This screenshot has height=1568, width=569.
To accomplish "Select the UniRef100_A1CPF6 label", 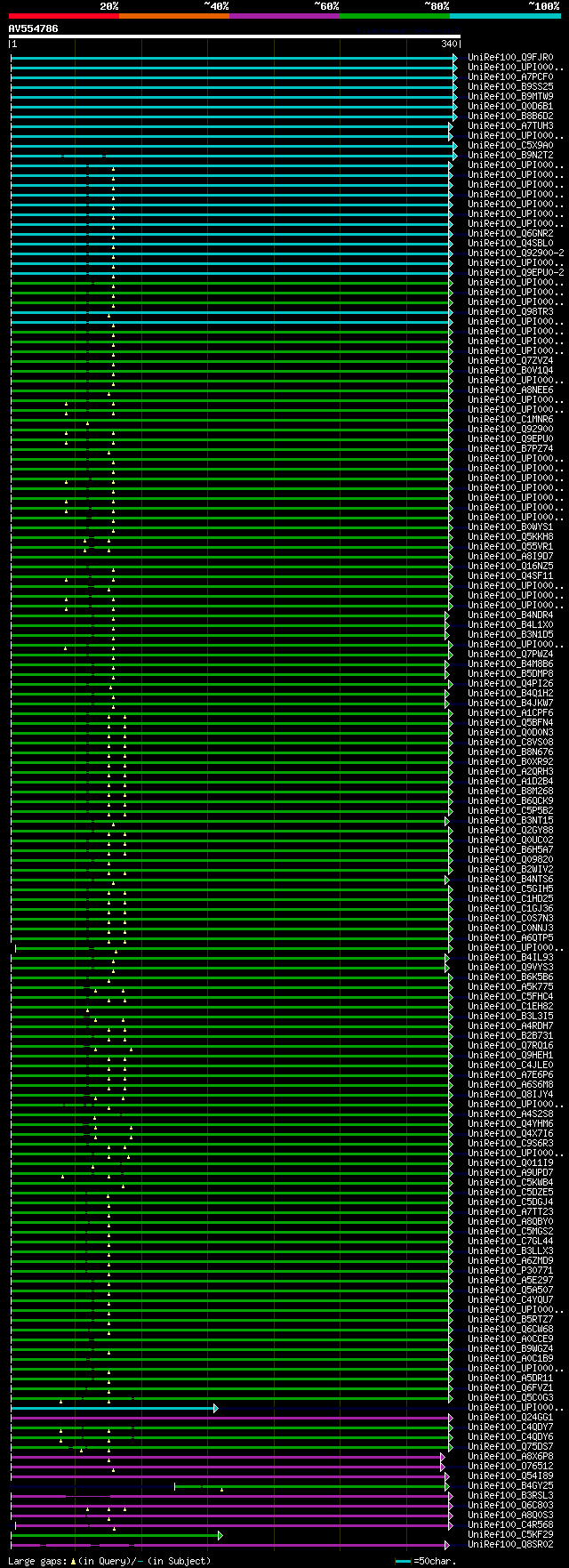I will tap(510, 713).
